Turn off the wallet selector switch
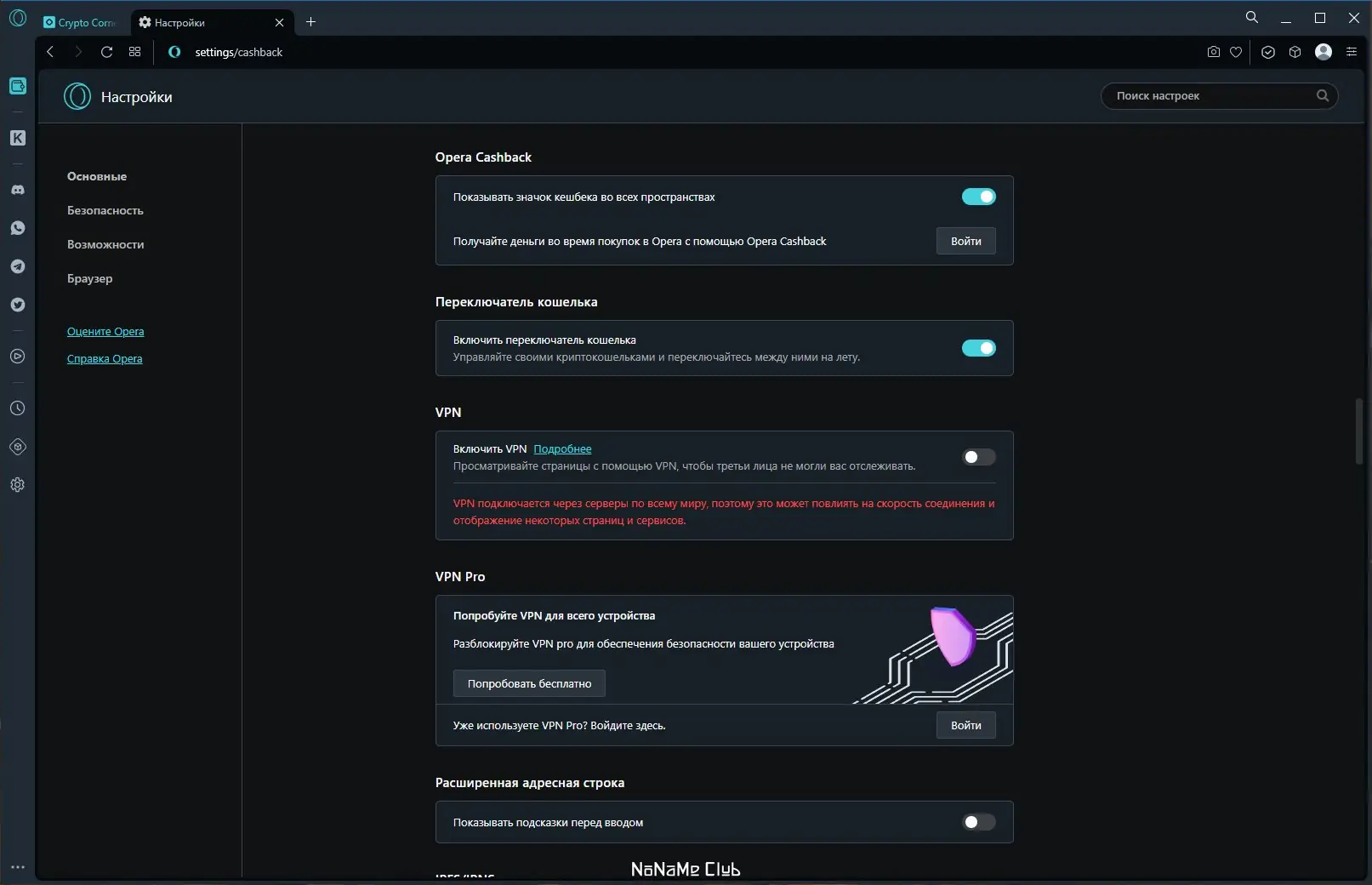The height and width of the screenshot is (885, 1372). tap(979, 348)
